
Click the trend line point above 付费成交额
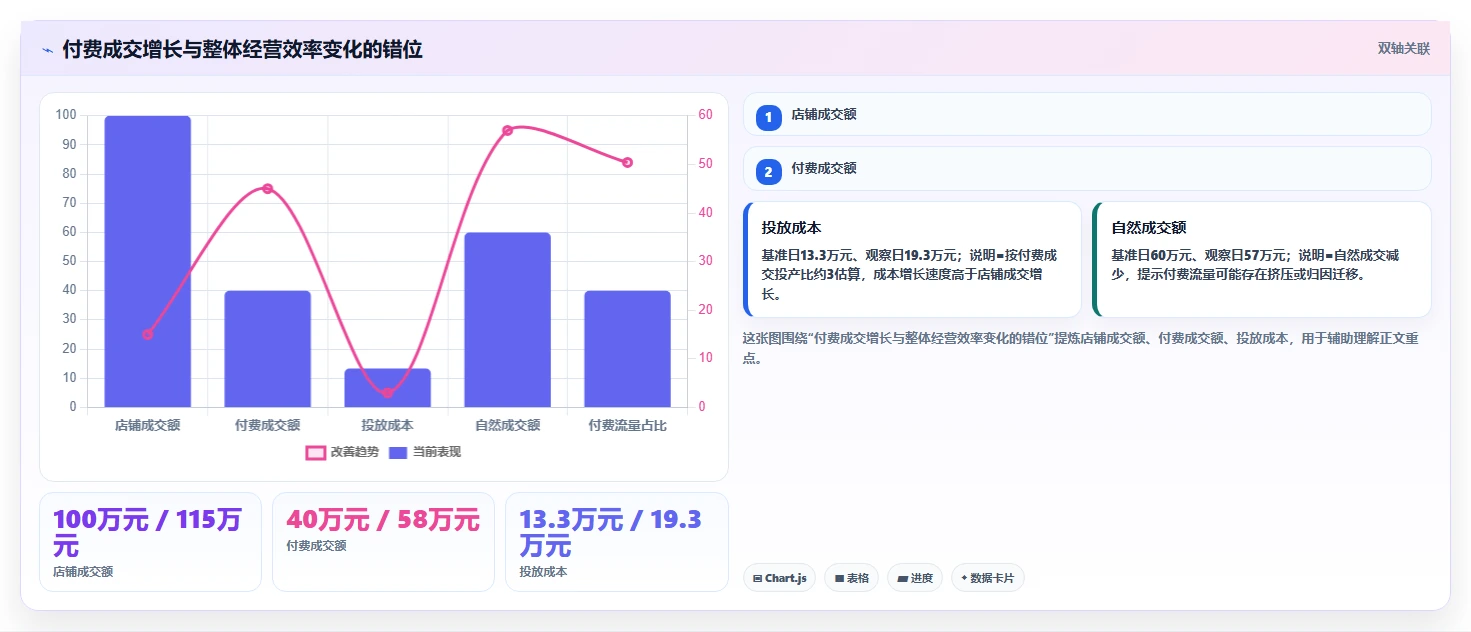[x=268, y=189]
